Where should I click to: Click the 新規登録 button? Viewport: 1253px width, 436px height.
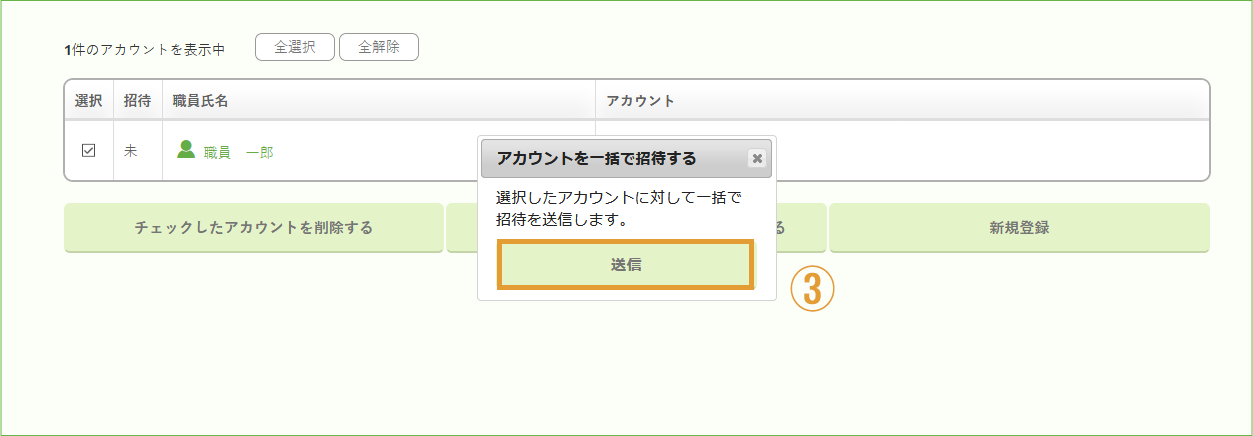(1019, 228)
